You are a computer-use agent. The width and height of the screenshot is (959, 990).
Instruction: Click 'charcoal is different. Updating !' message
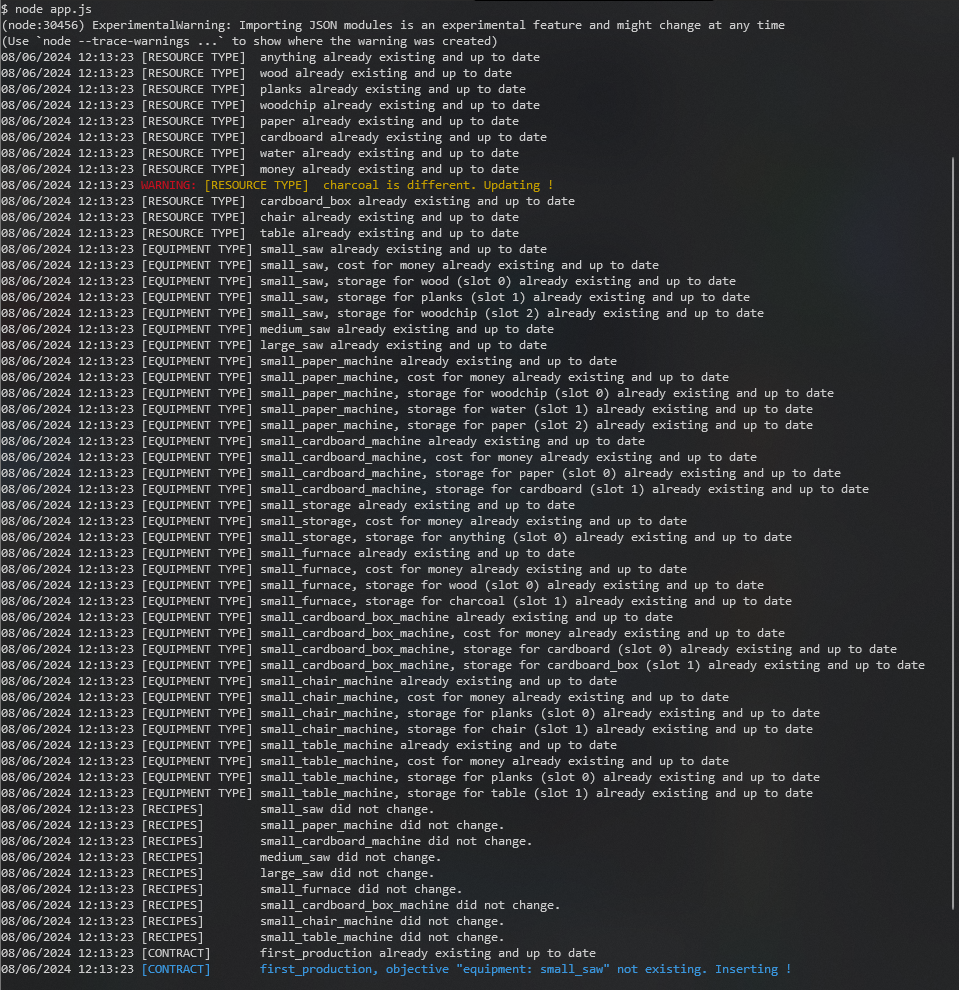coord(438,185)
